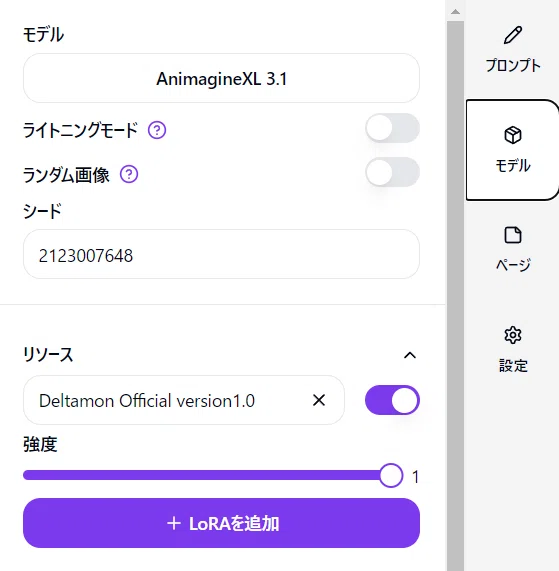This screenshot has width=559, height=571.
Task: Toggle the ライトニングモード switch
Action: coord(393,128)
